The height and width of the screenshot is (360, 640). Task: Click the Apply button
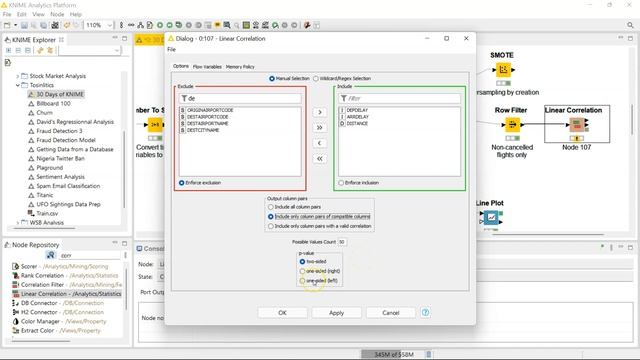[x=336, y=313]
